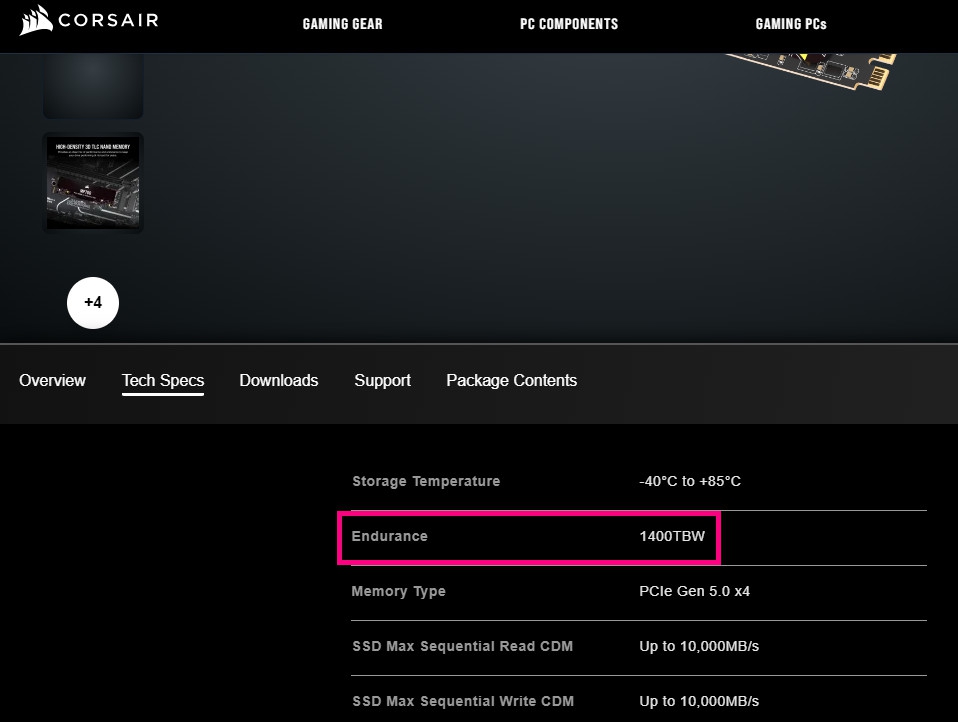Click the SSD Max Sequential Read CDM label

tap(463, 646)
